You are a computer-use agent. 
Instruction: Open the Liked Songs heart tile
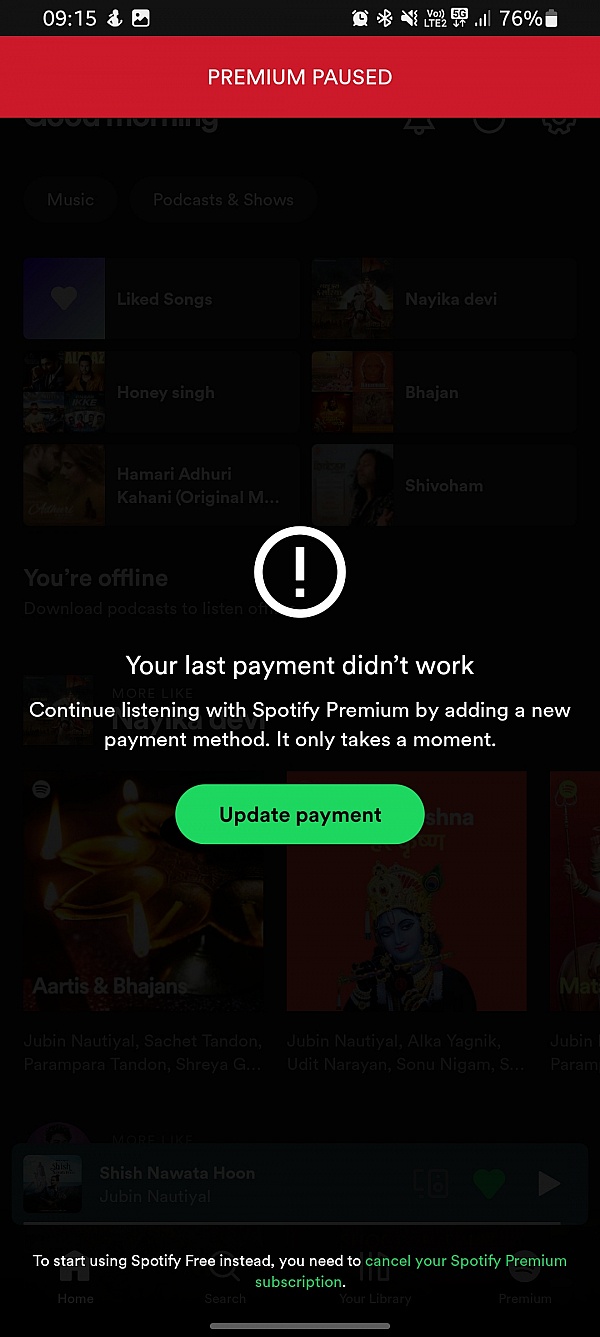point(160,299)
